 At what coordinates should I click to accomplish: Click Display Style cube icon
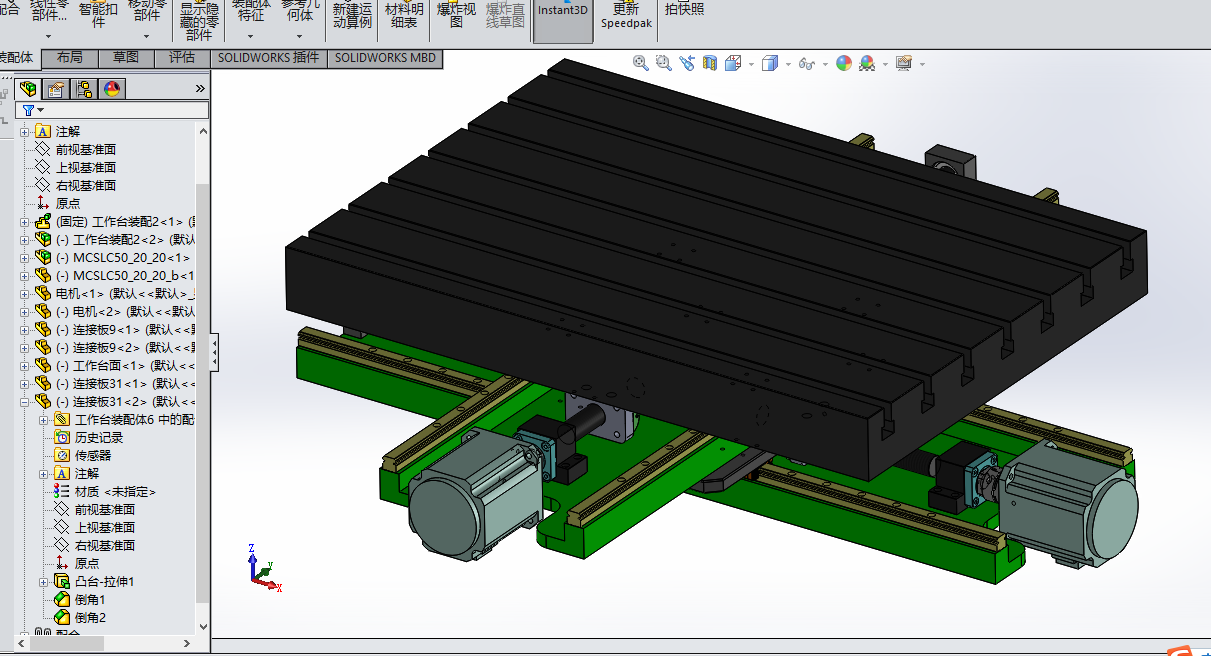pos(770,63)
